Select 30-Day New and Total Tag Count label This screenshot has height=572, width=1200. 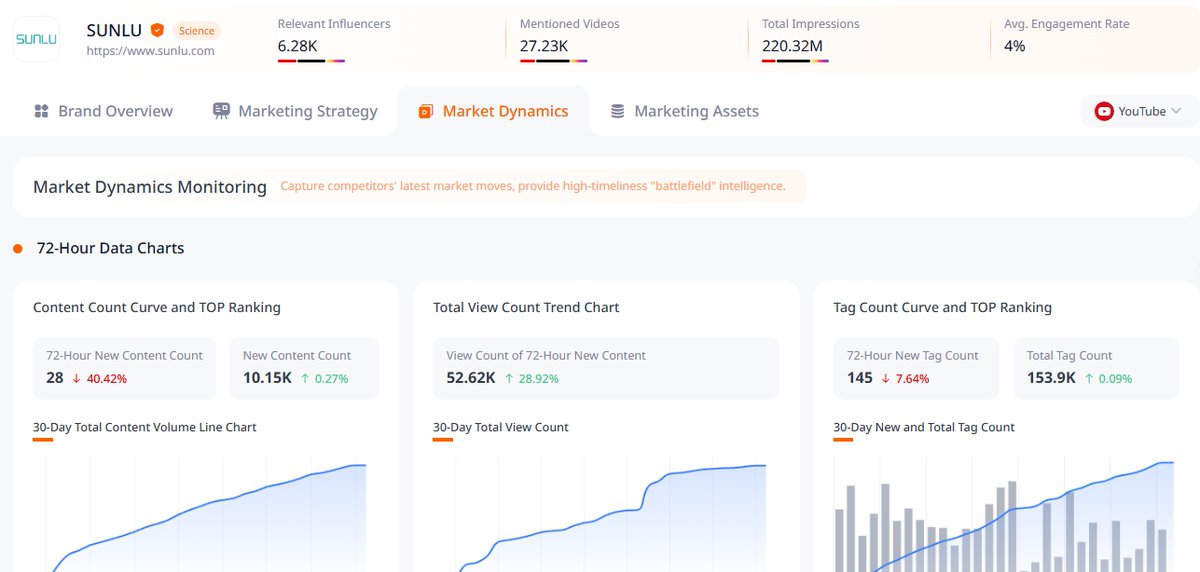click(924, 427)
